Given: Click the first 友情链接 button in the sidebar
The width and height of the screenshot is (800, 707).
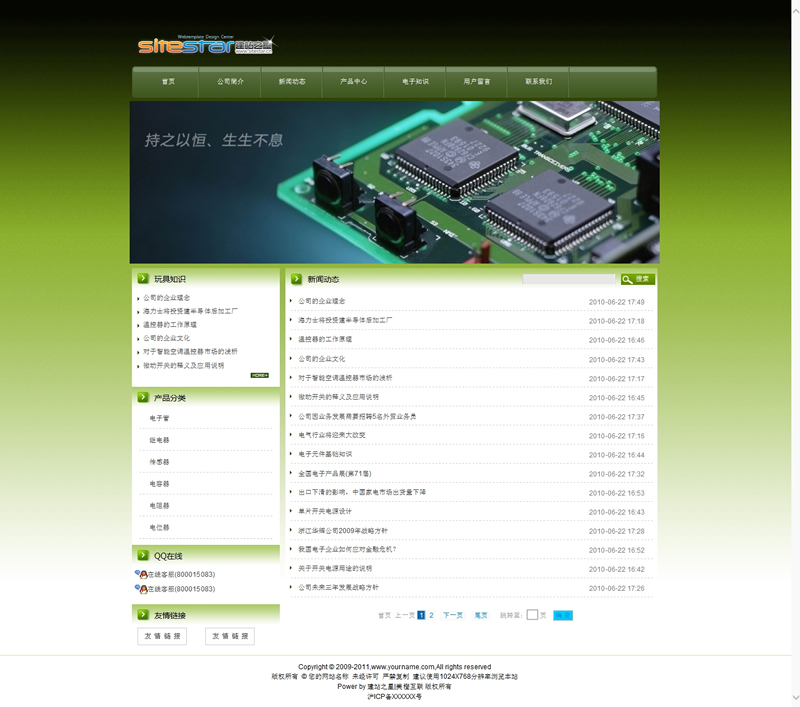Looking at the screenshot, I should (162, 636).
